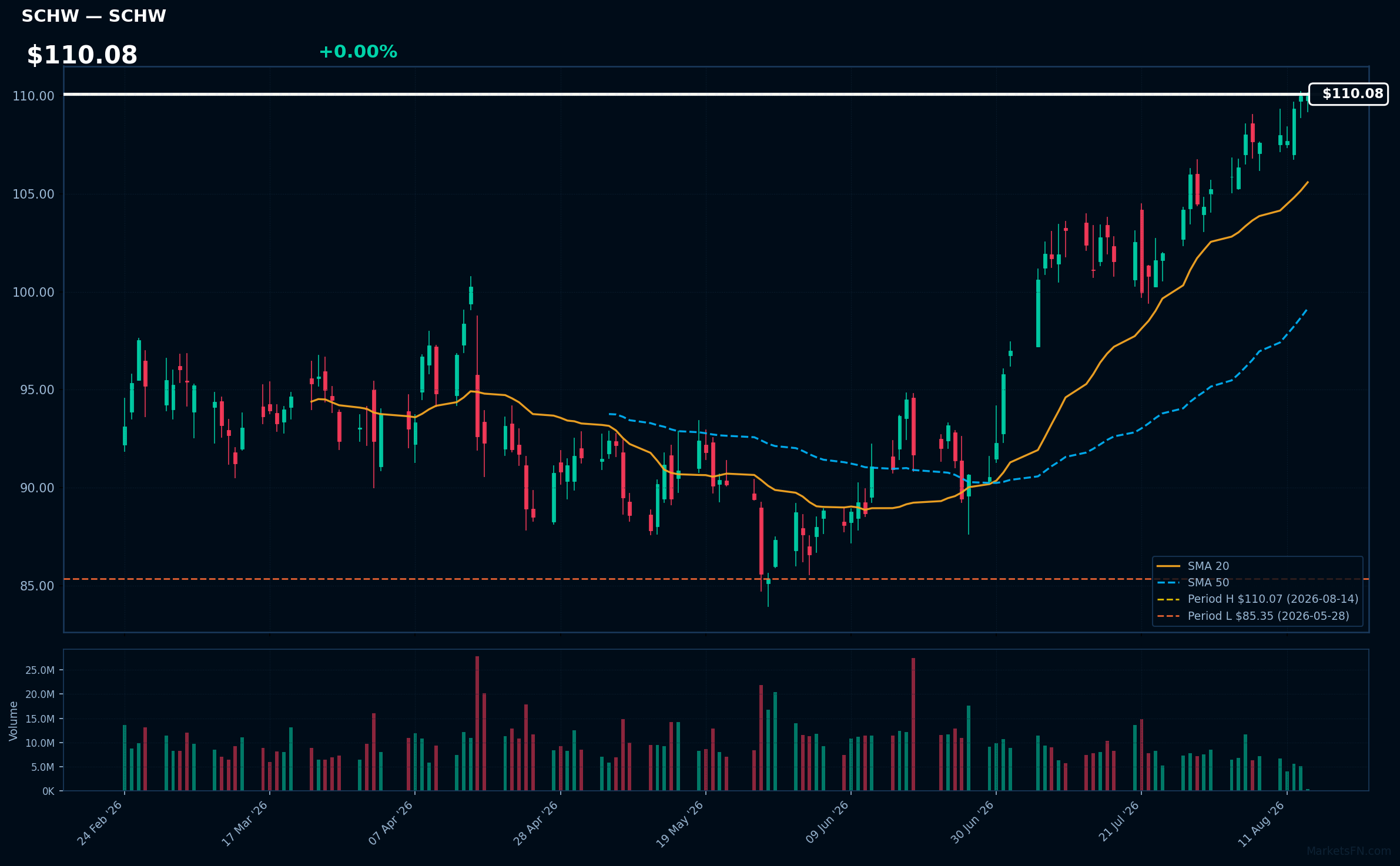Click the "105.00" price axis label
The height and width of the screenshot is (866, 1400).
[34, 194]
